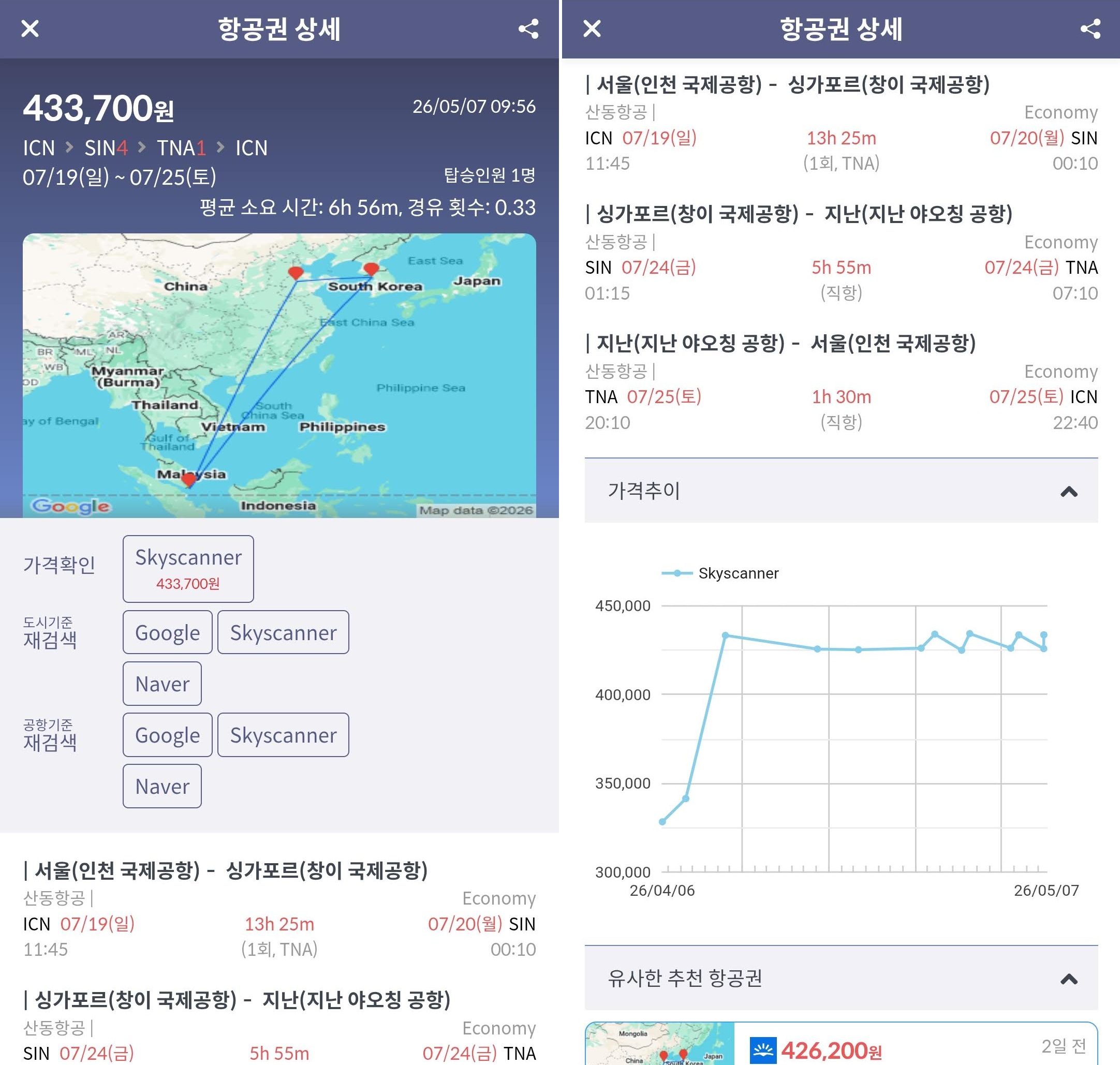Tap the 가격확인 label
1120x1065 pixels.
coord(59,565)
